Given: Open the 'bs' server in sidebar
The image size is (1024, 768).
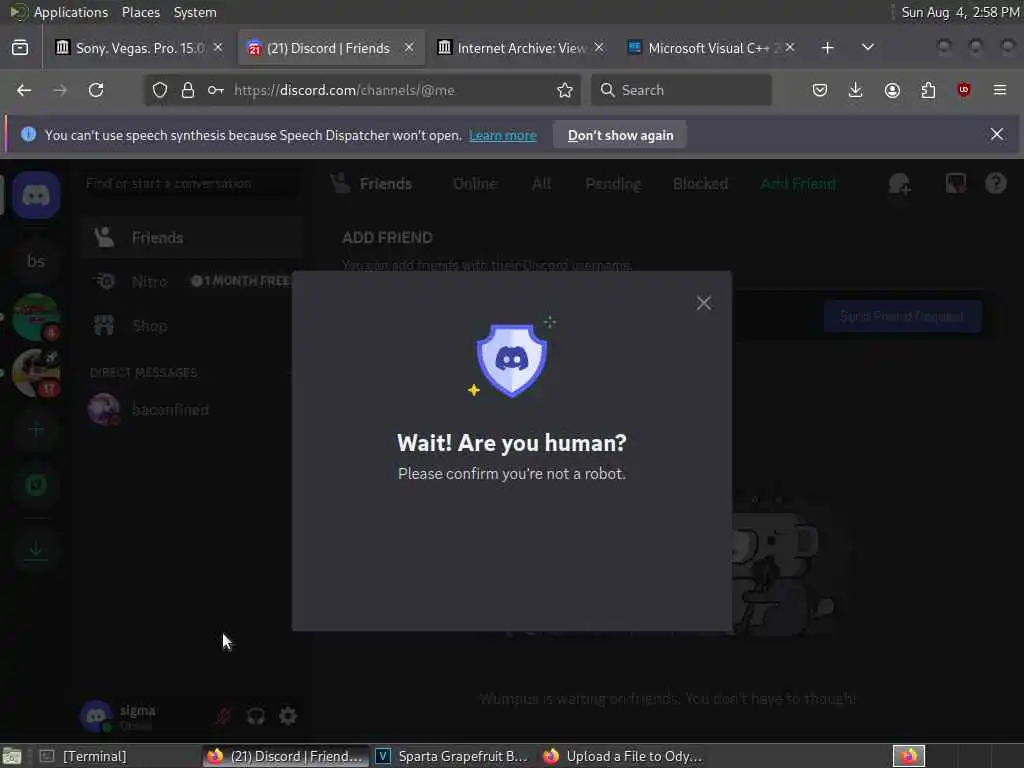Looking at the screenshot, I should coord(36,261).
